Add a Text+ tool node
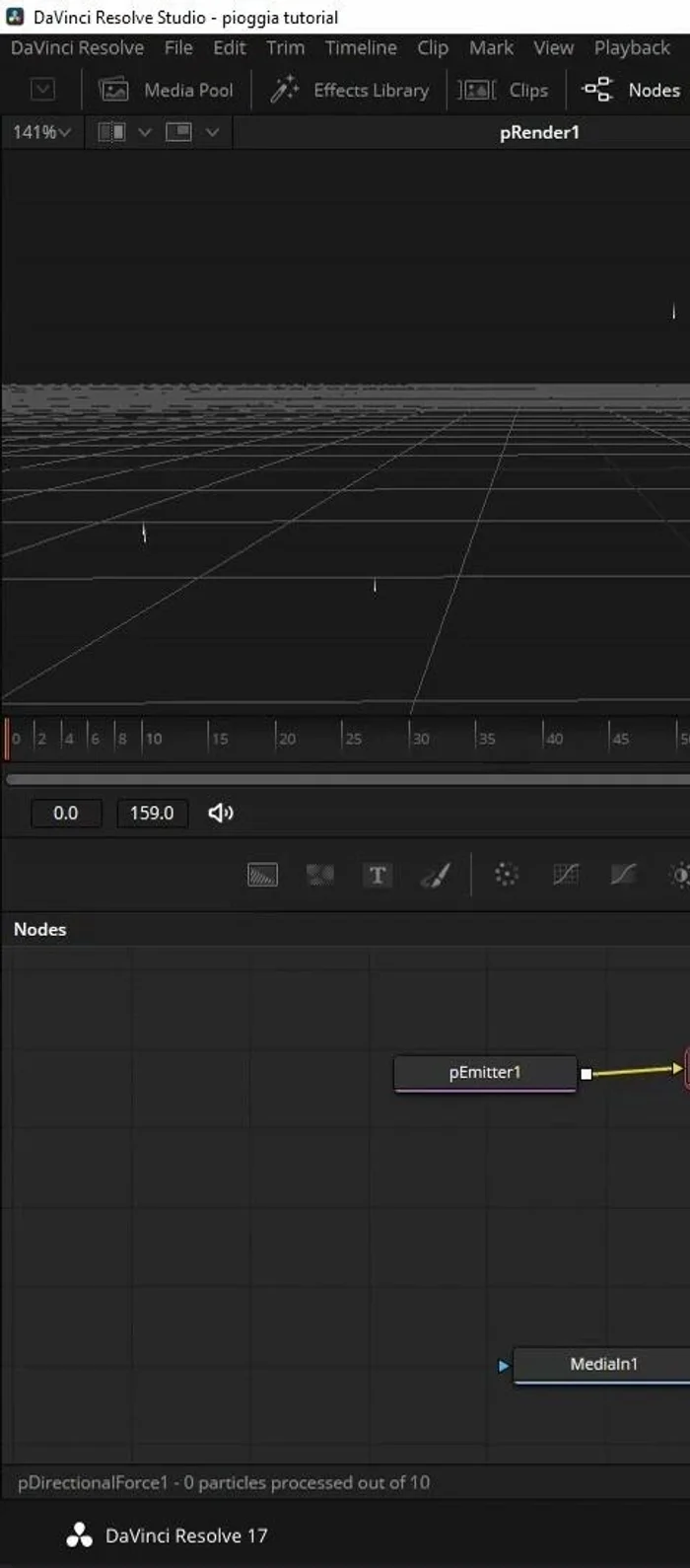 tap(378, 875)
